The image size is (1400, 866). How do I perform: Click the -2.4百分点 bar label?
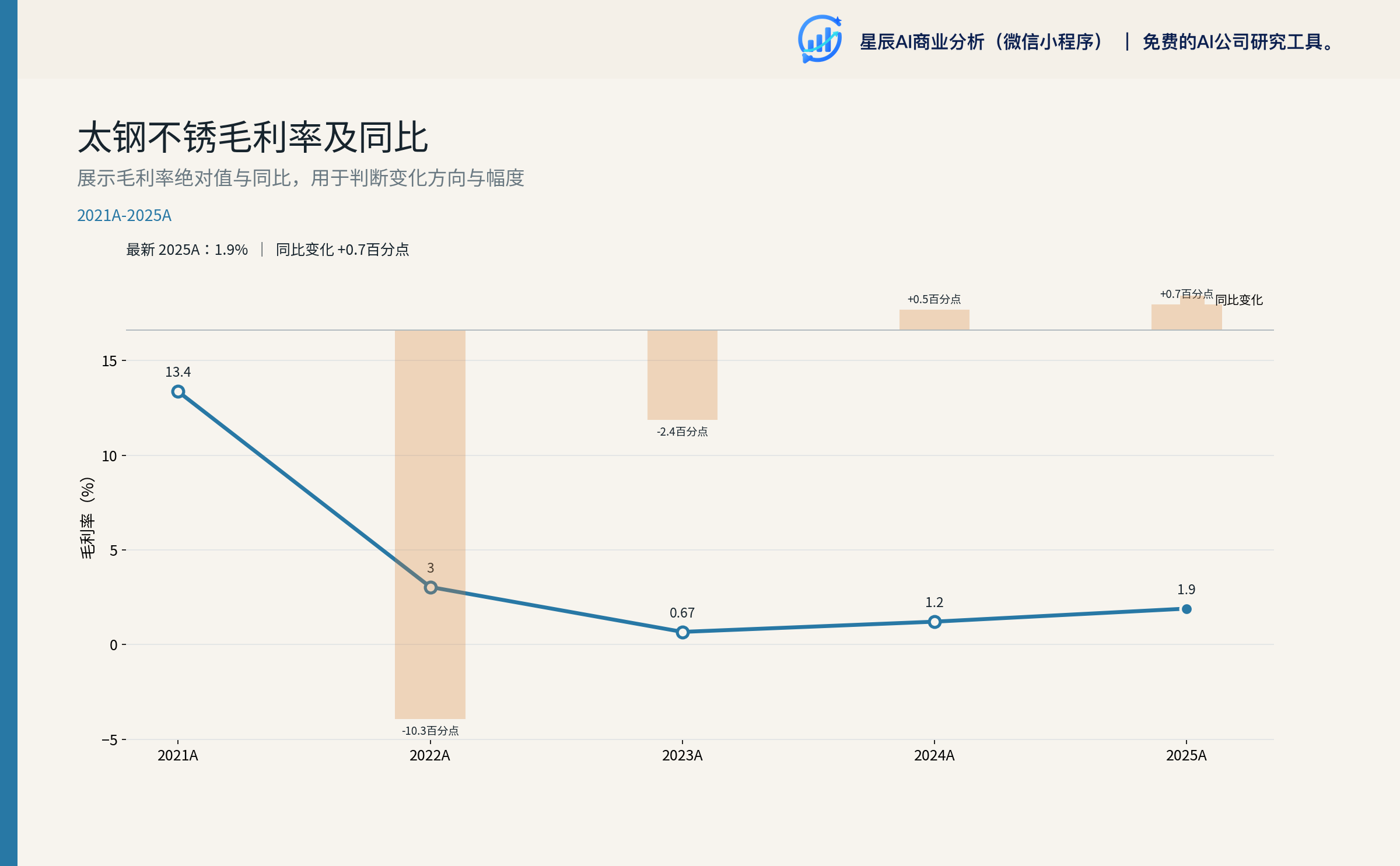tap(682, 432)
